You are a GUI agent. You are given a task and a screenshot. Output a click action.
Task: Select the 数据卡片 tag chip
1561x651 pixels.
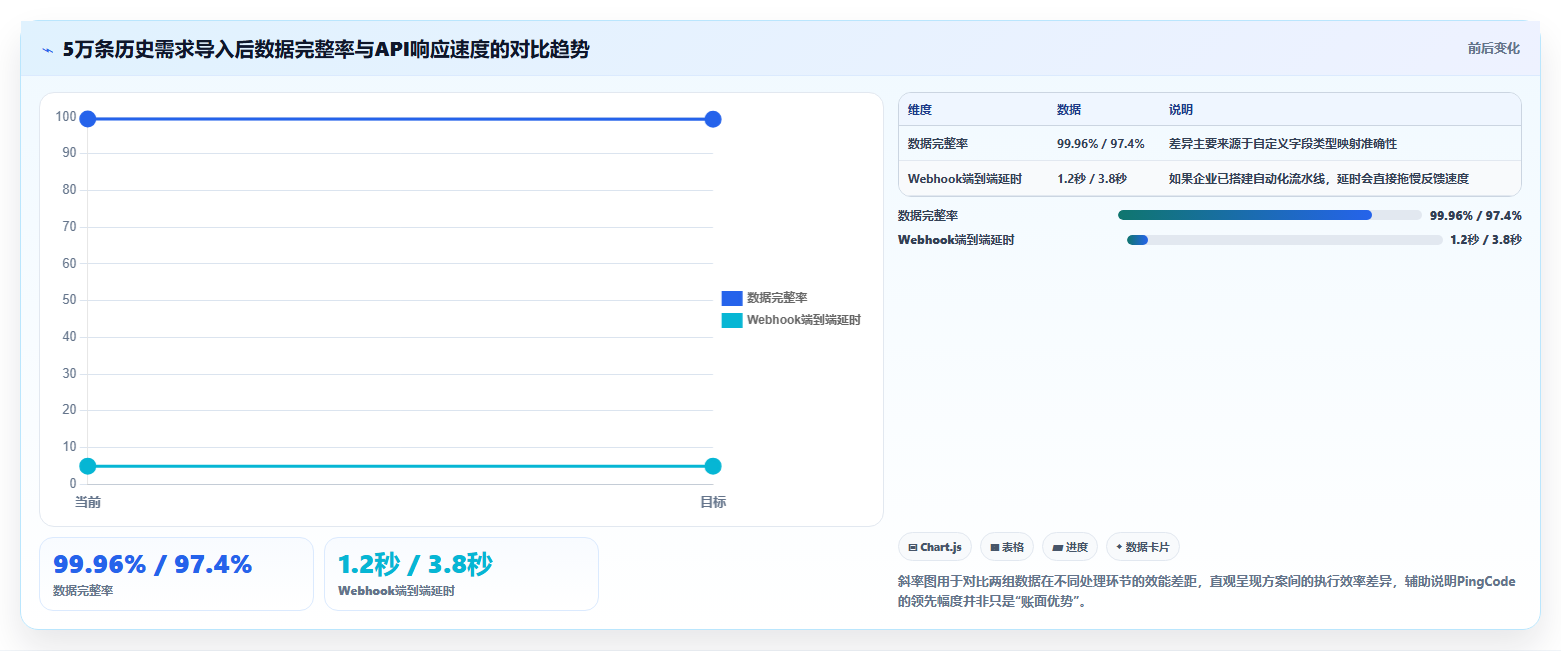1143,547
